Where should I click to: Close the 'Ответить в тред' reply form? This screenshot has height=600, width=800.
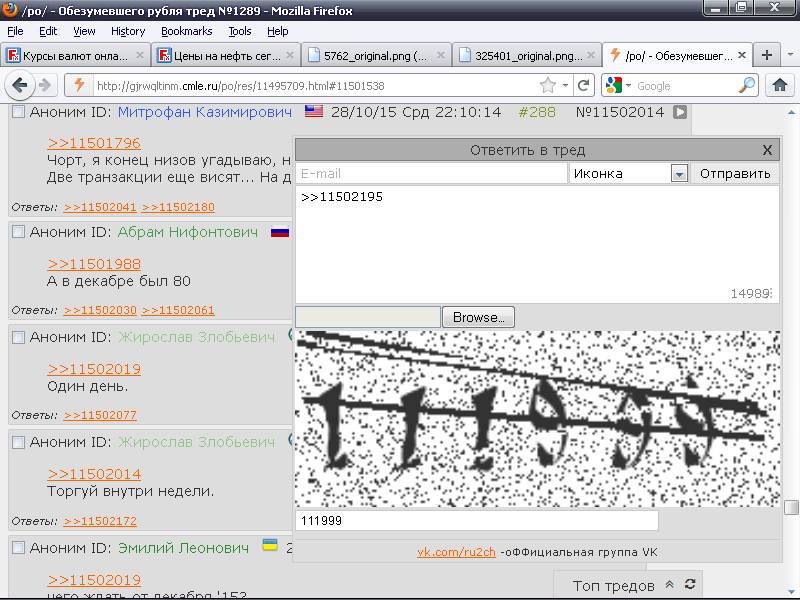tap(767, 150)
